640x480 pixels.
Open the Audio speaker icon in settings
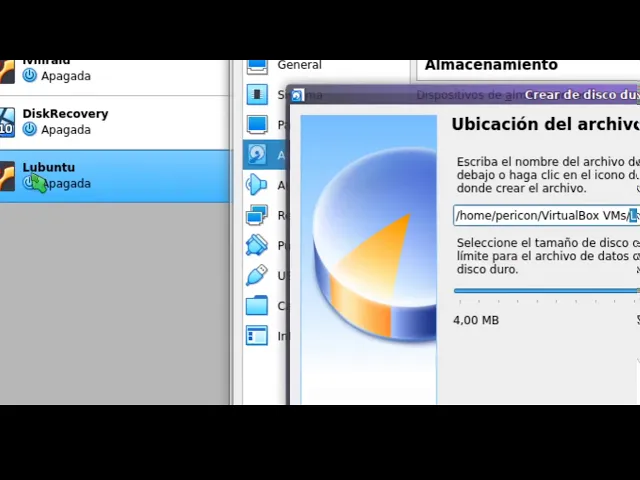tap(257, 185)
